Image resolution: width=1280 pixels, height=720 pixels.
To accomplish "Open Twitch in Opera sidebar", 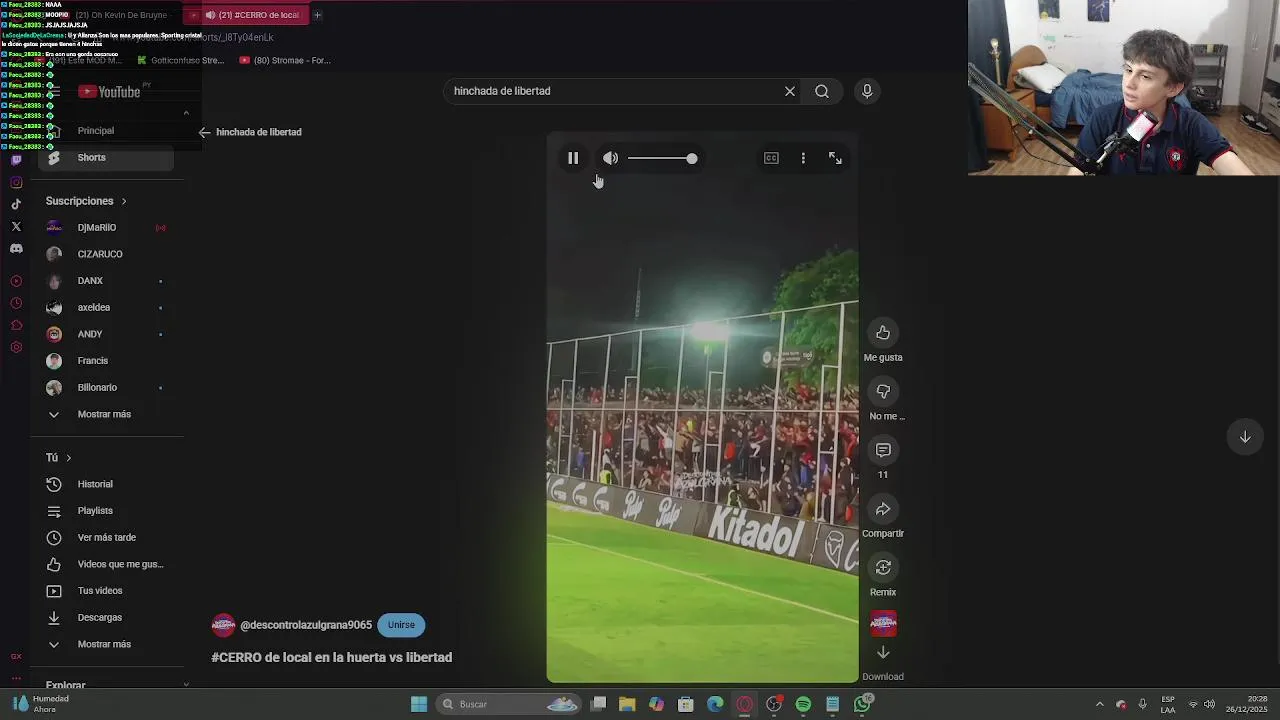I will click(x=16, y=160).
